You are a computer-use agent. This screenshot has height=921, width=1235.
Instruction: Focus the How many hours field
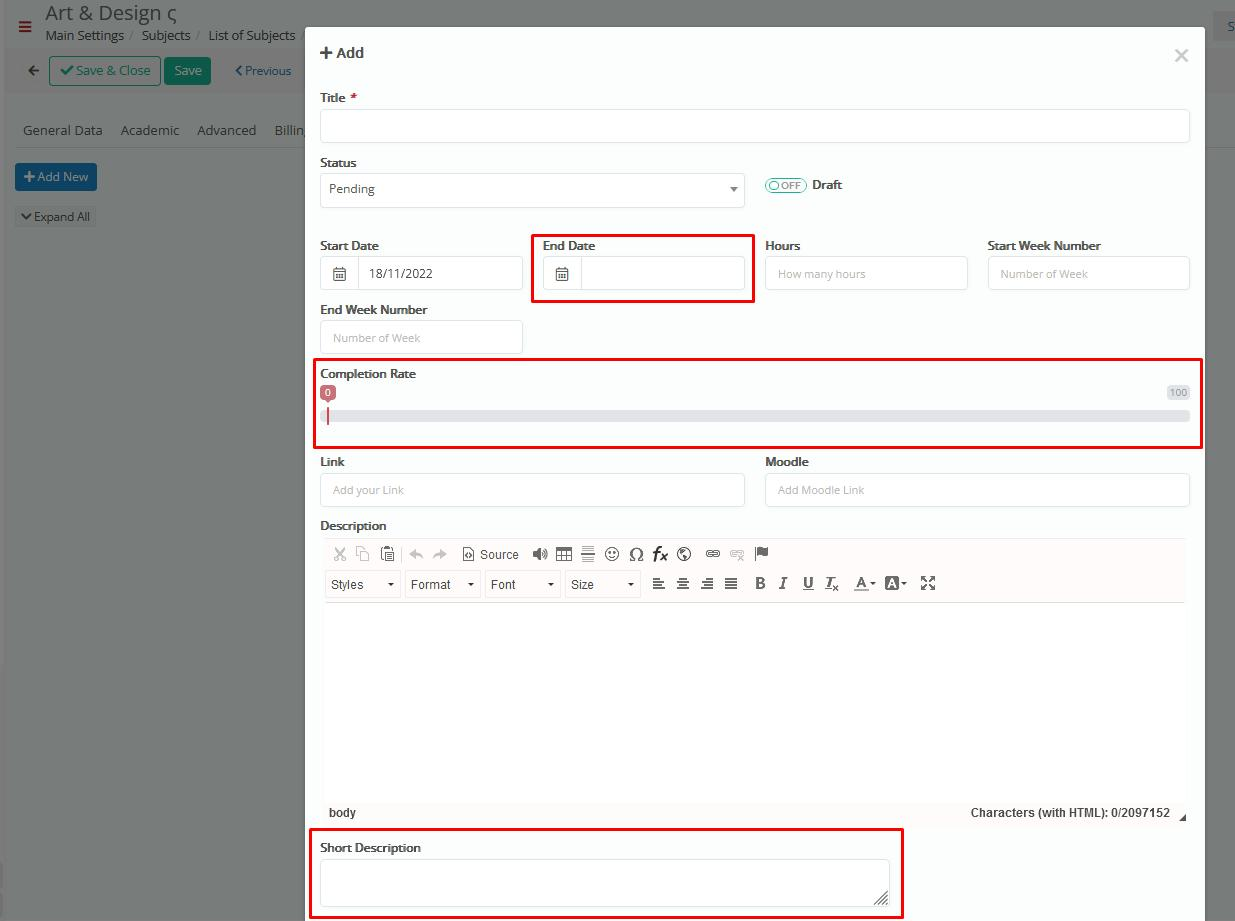(x=866, y=274)
